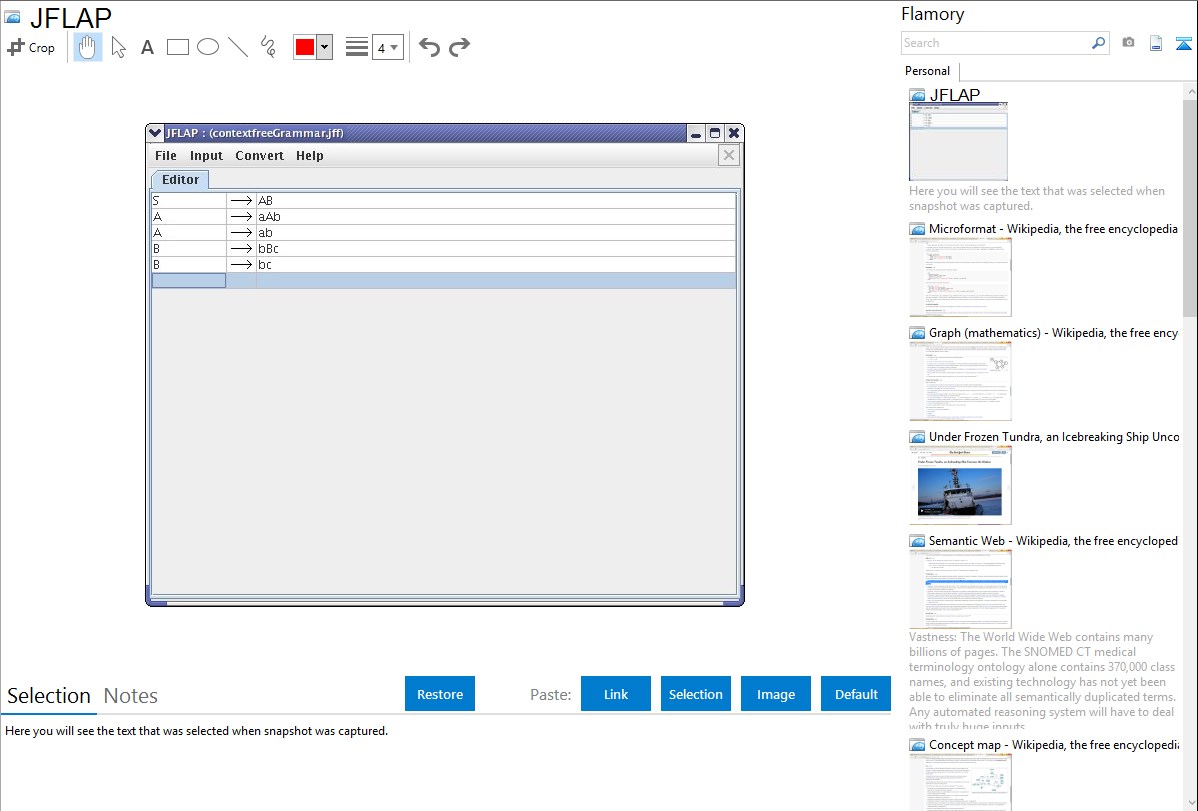Click the Flamory search field
Screen dimensions: 1198x811
(x=996, y=43)
